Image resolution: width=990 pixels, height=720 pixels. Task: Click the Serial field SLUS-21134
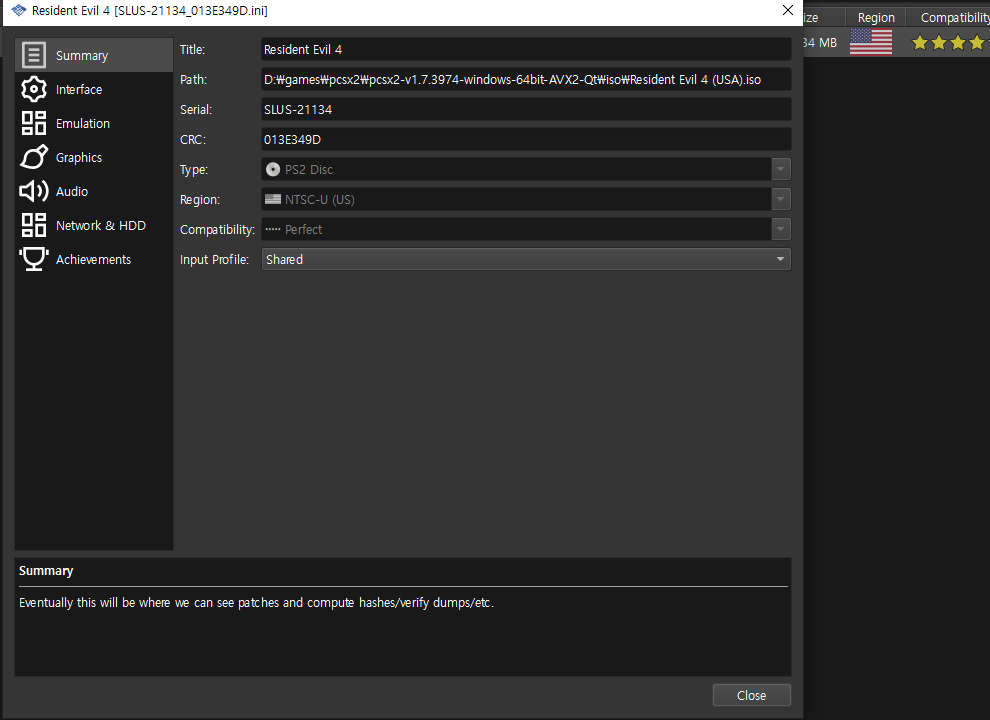pyautogui.click(x=526, y=109)
